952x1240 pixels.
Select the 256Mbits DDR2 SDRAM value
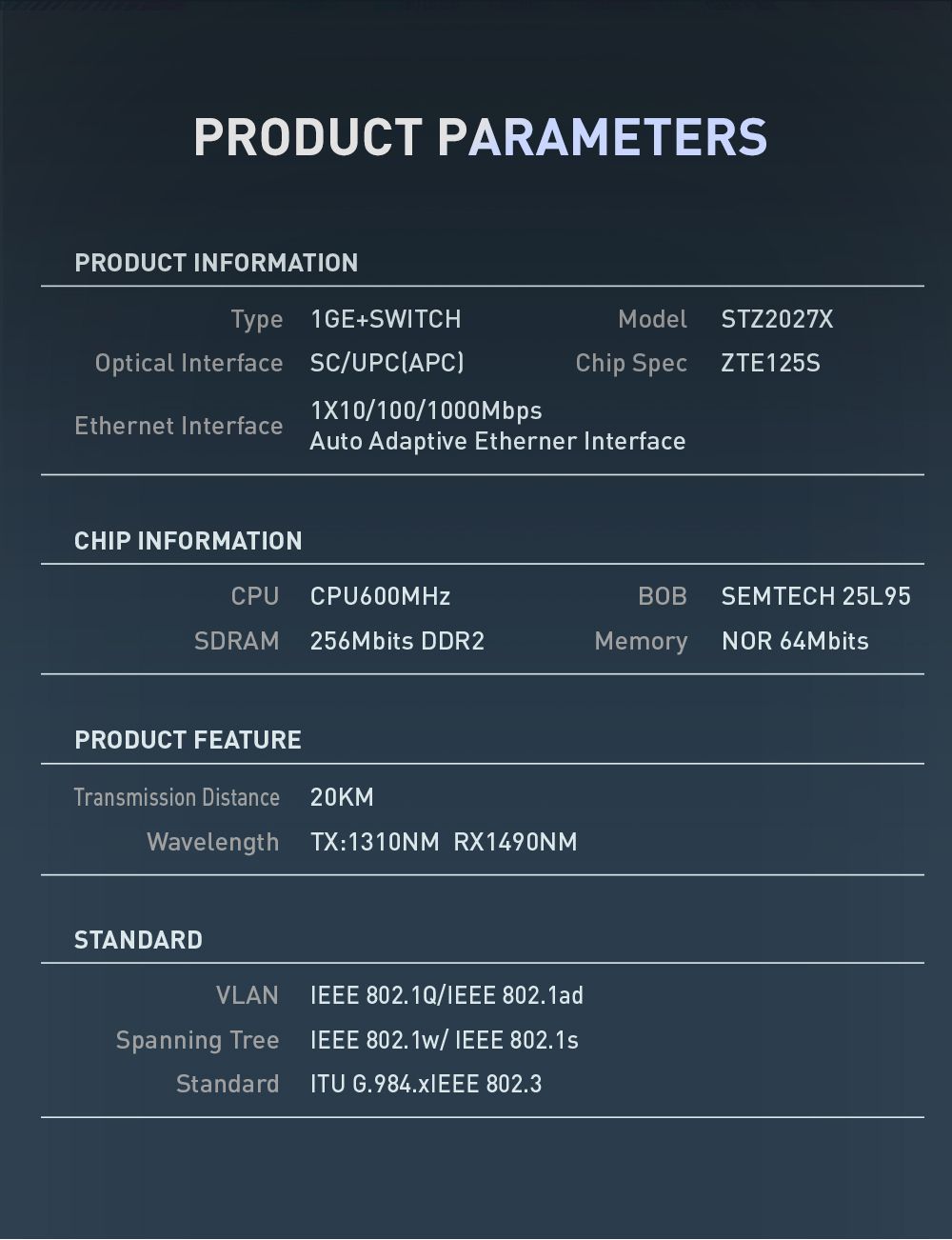(x=397, y=641)
